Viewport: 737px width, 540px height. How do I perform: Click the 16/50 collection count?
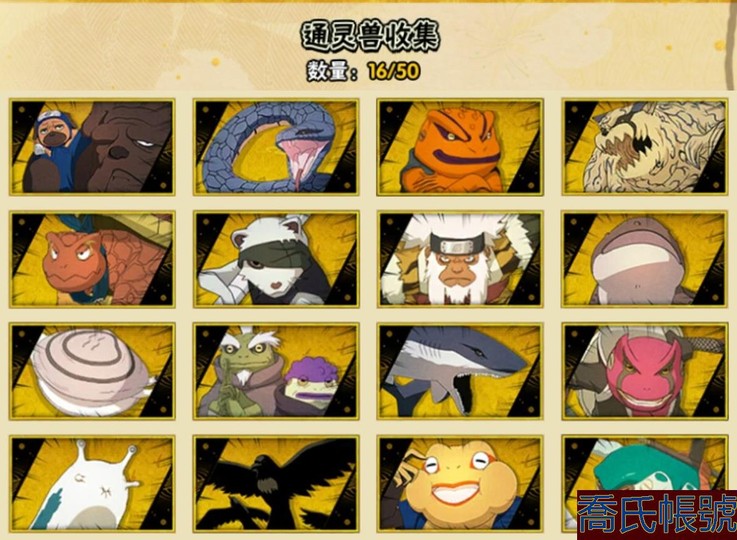[394, 71]
